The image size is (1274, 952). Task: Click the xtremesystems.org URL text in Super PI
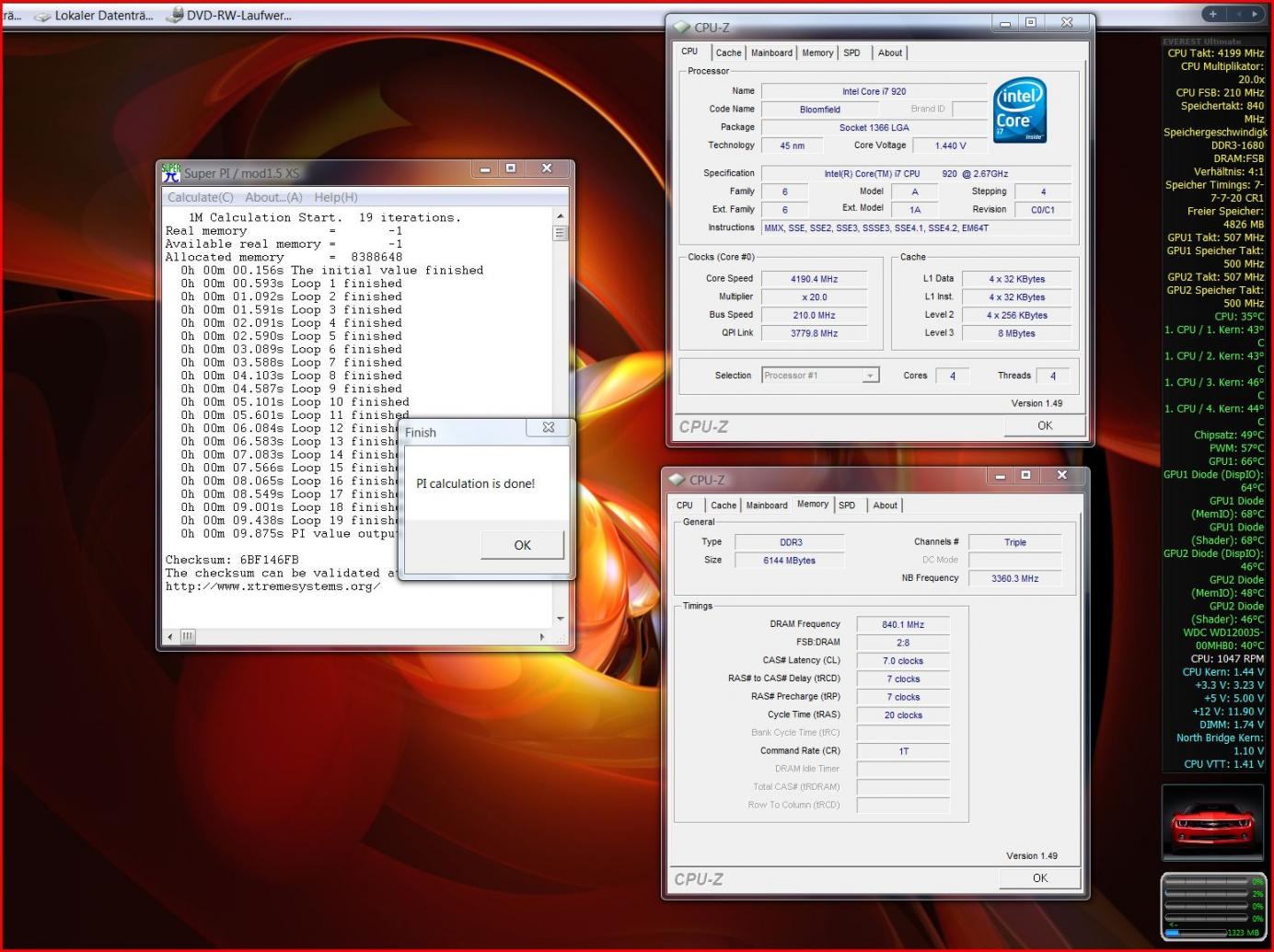pyautogui.click(x=272, y=586)
